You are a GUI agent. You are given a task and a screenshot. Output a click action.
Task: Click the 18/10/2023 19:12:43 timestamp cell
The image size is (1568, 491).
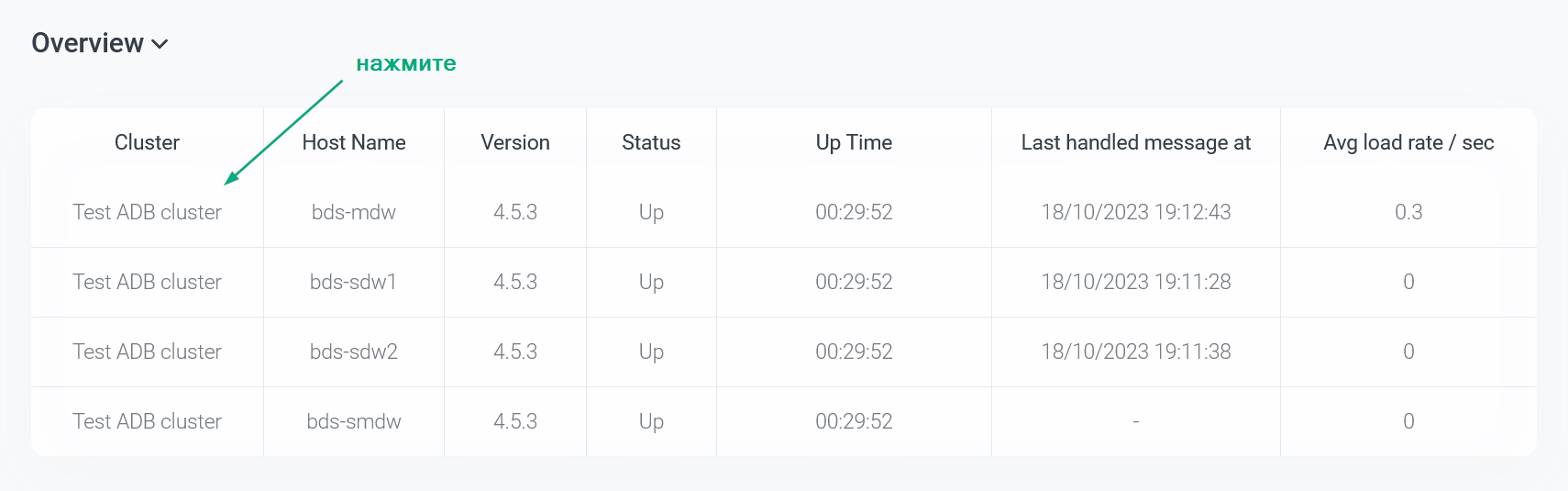click(x=1135, y=212)
